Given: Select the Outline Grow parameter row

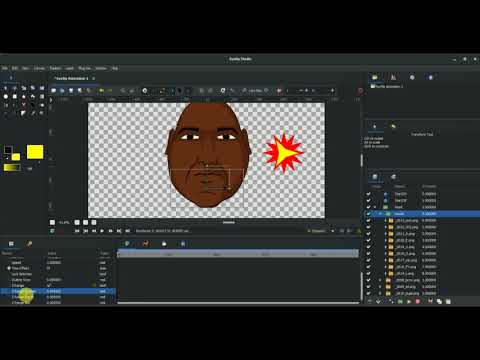Looking at the screenshot, I should (58, 280).
